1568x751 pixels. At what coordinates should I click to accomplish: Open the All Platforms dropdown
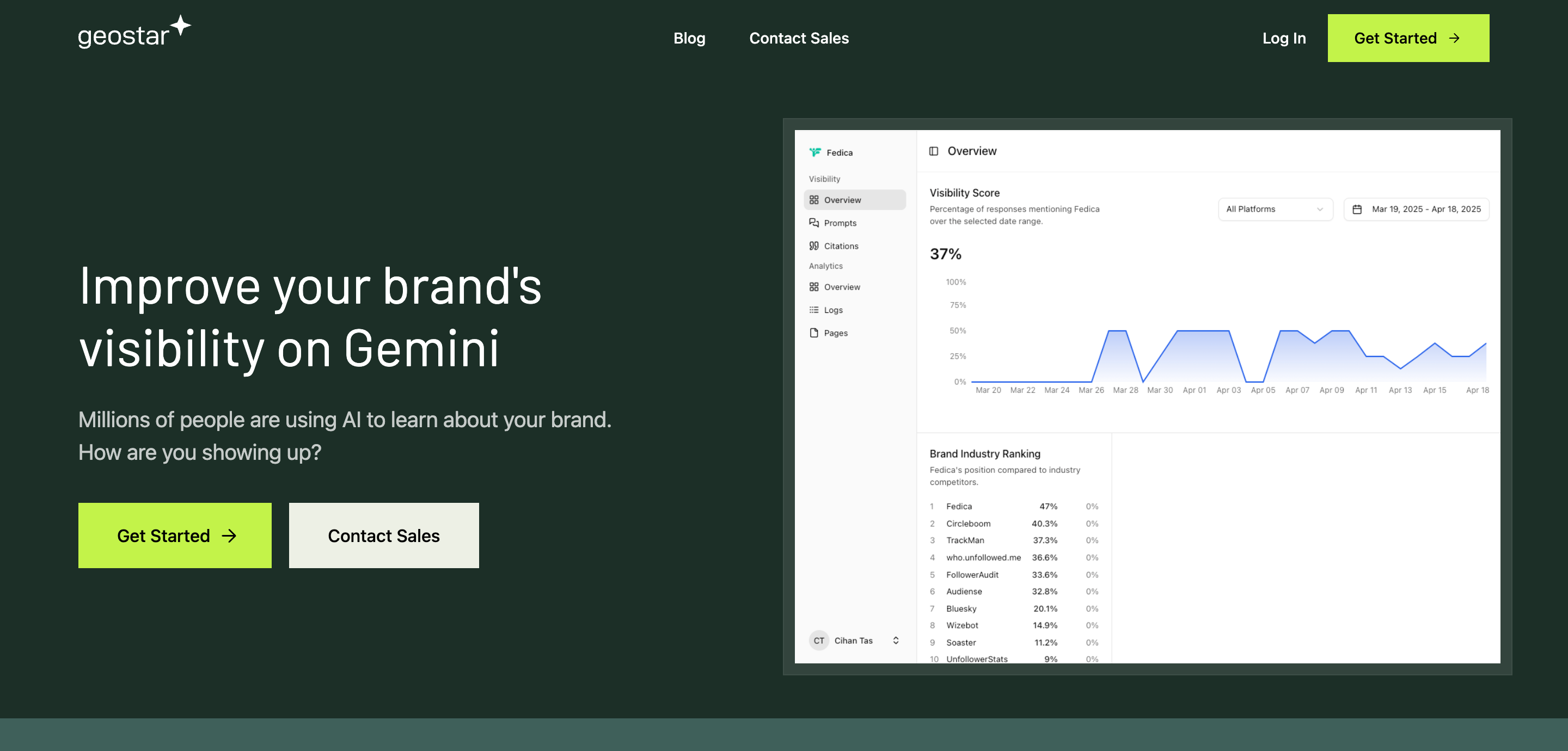tap(1275, 209)
